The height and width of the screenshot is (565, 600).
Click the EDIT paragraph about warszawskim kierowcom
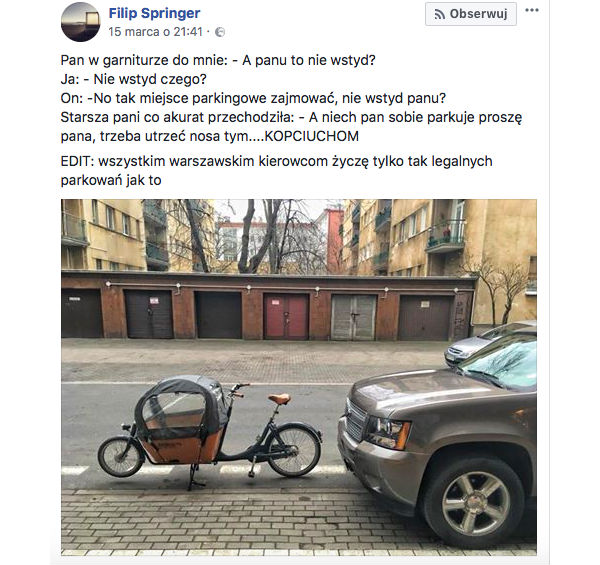pyautogui.click(x=276, y=170)
